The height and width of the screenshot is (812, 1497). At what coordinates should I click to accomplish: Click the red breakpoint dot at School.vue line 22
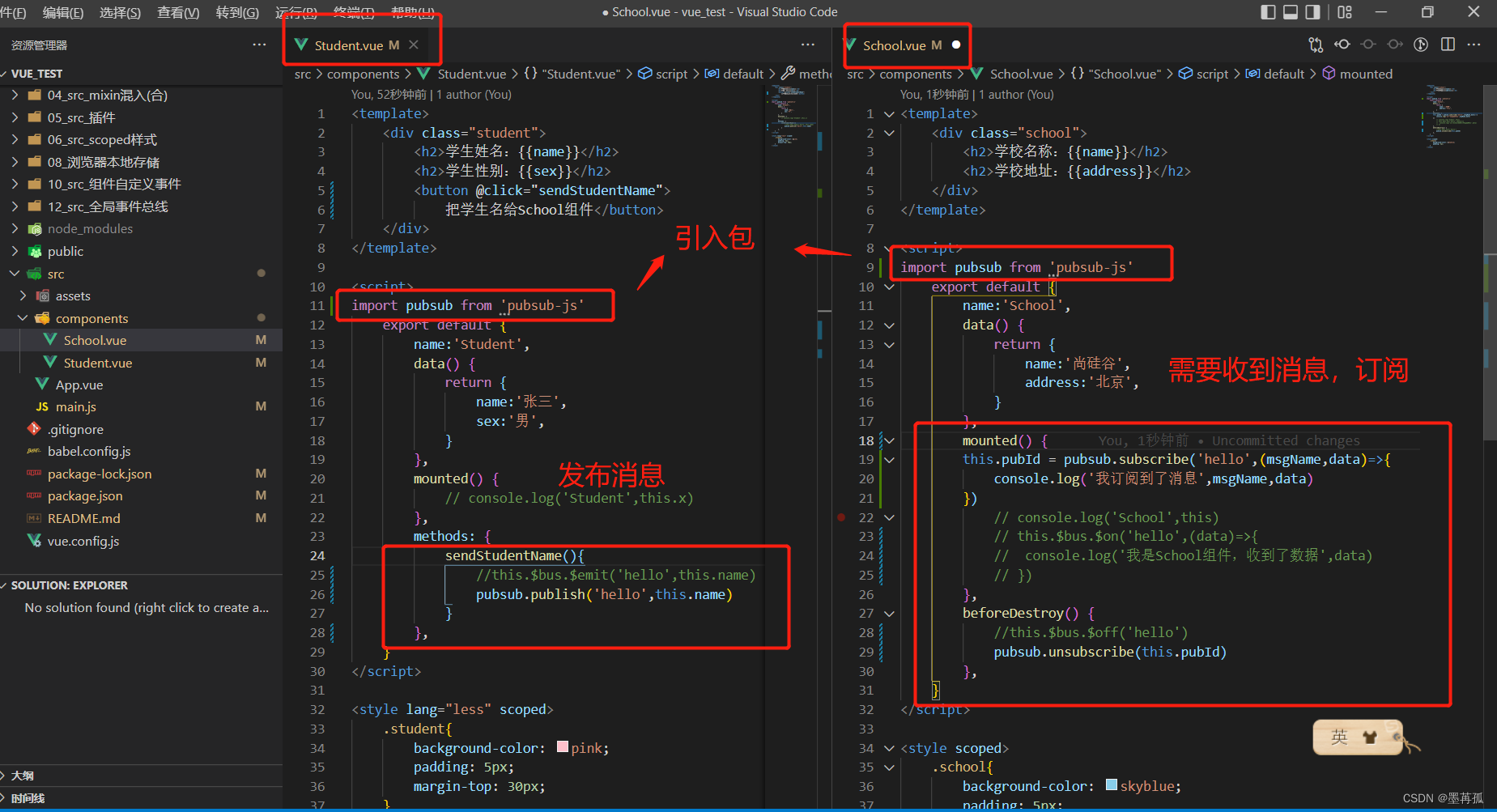pos(841,517)
